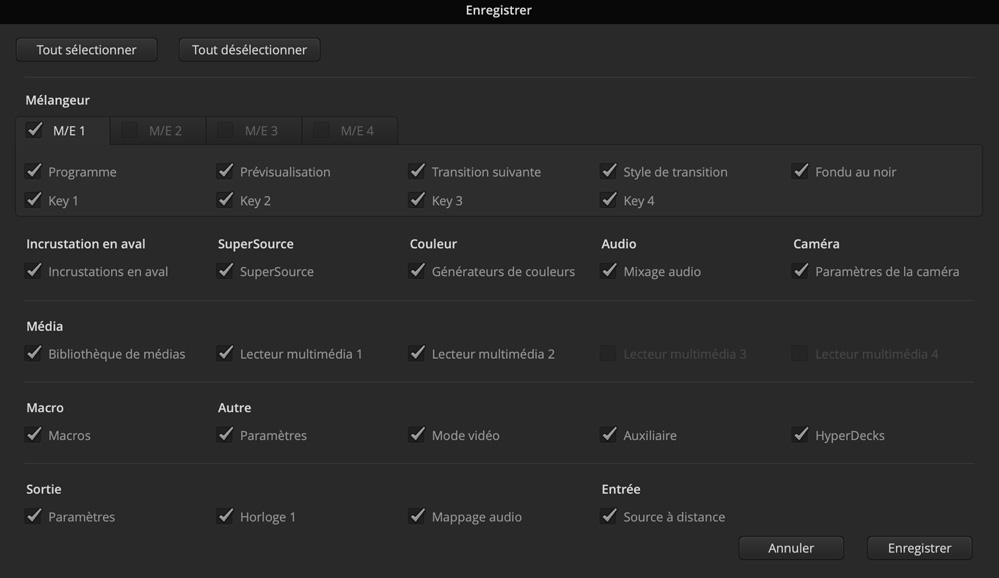Screen dimensions: 999x578
Task: Click the Tout sélectionner button
Action: 86,50
